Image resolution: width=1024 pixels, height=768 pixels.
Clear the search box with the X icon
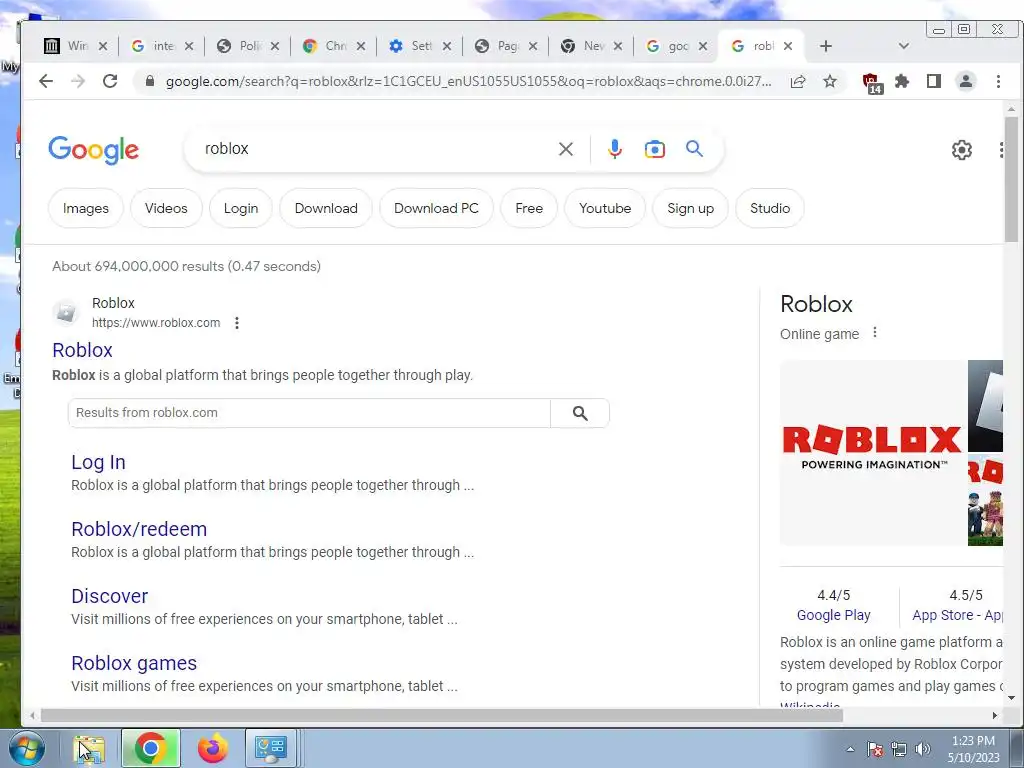pos(566,149)
